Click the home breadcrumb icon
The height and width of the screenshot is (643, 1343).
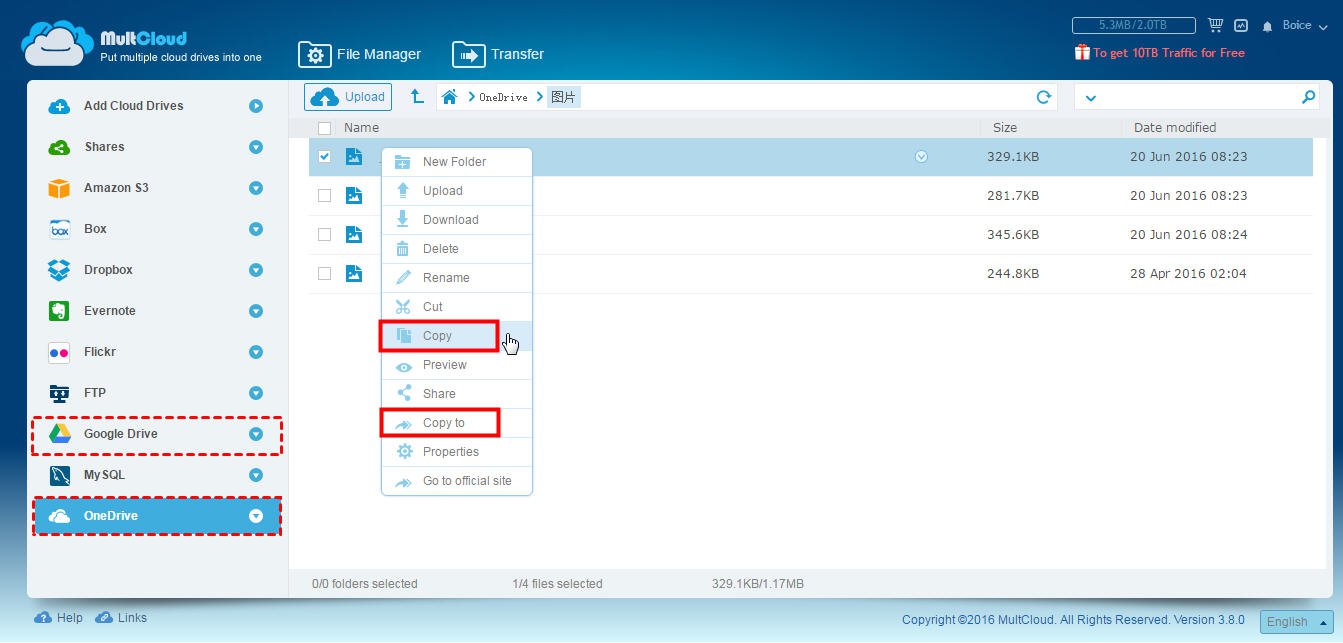click(x=450, y=97)
